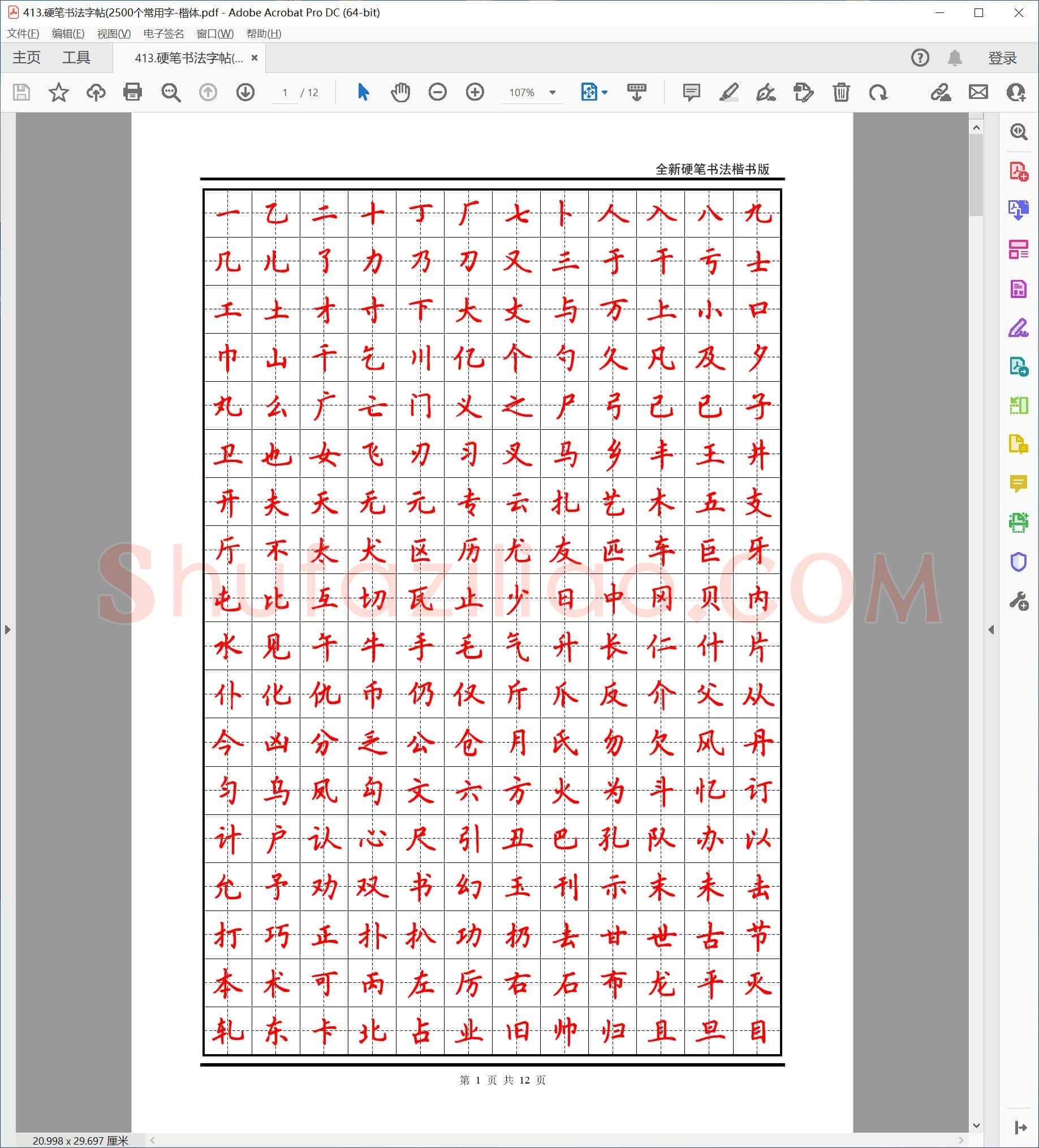Image resolution: width=1039 pixels, height=1148 pixels.
Task: Open the find text search tool
Action: pyautogui.click(x=170, y=92)
